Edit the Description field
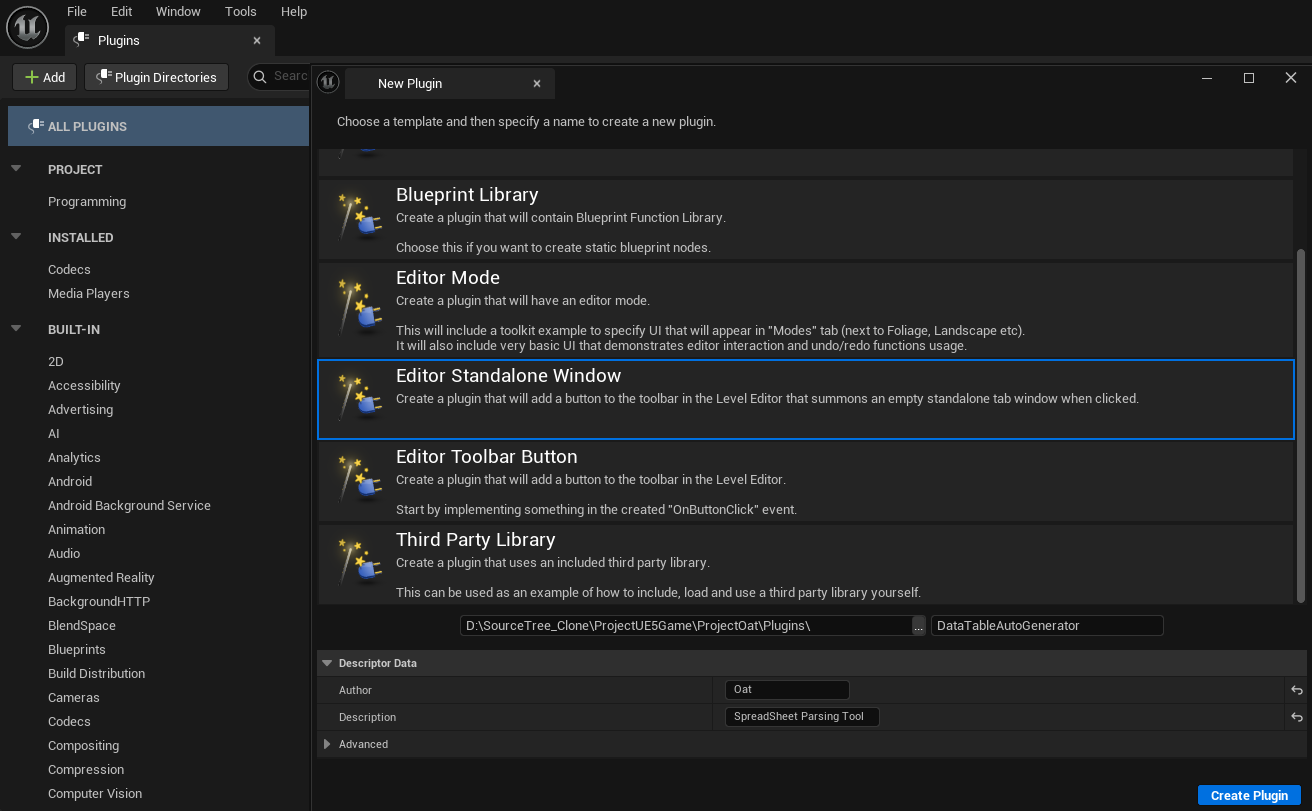Screen dimensions: 1312x811 pyautogui.click(x=802, y=717)
